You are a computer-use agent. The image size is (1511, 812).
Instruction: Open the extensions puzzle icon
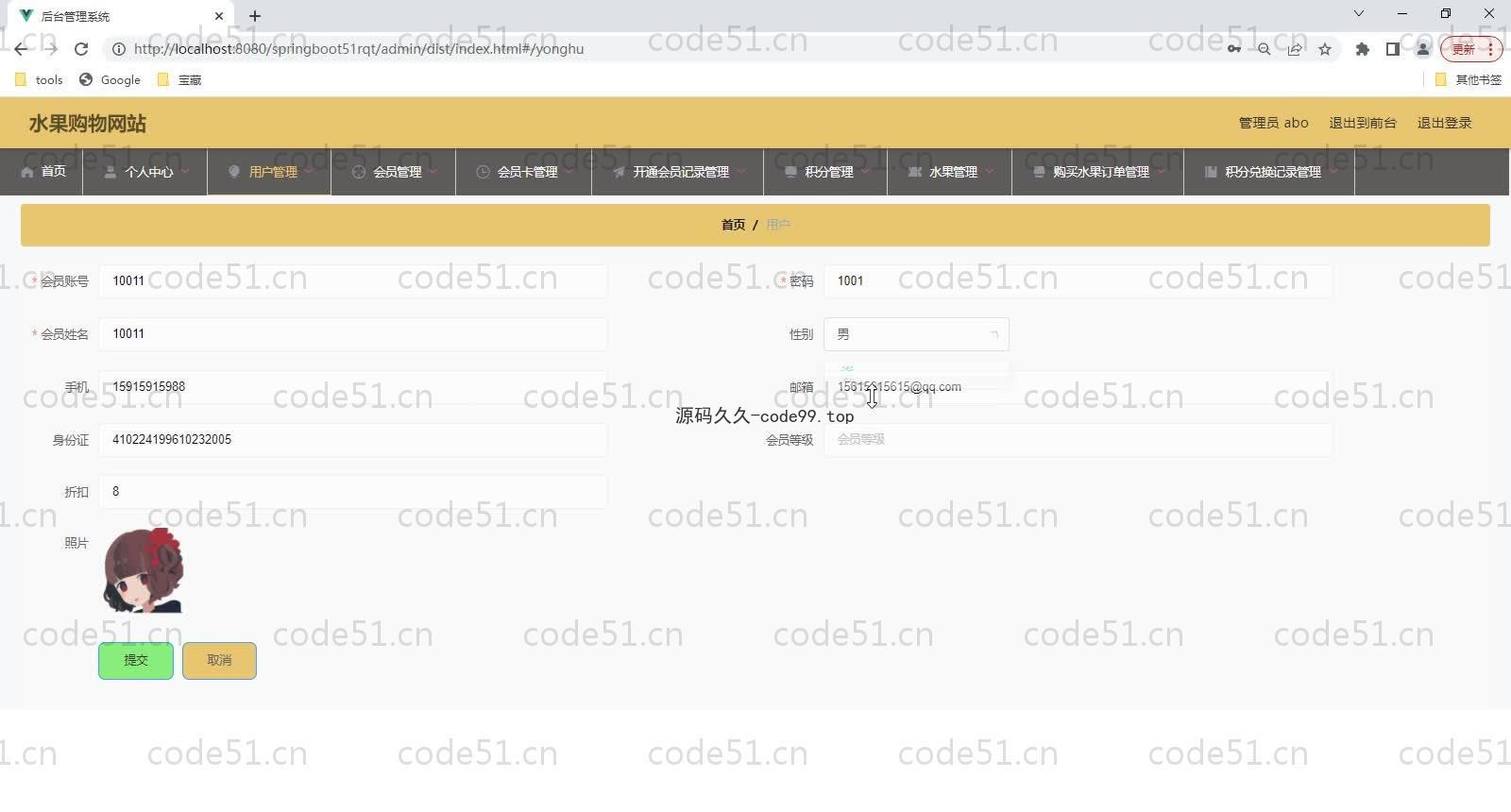[1362, 49]
